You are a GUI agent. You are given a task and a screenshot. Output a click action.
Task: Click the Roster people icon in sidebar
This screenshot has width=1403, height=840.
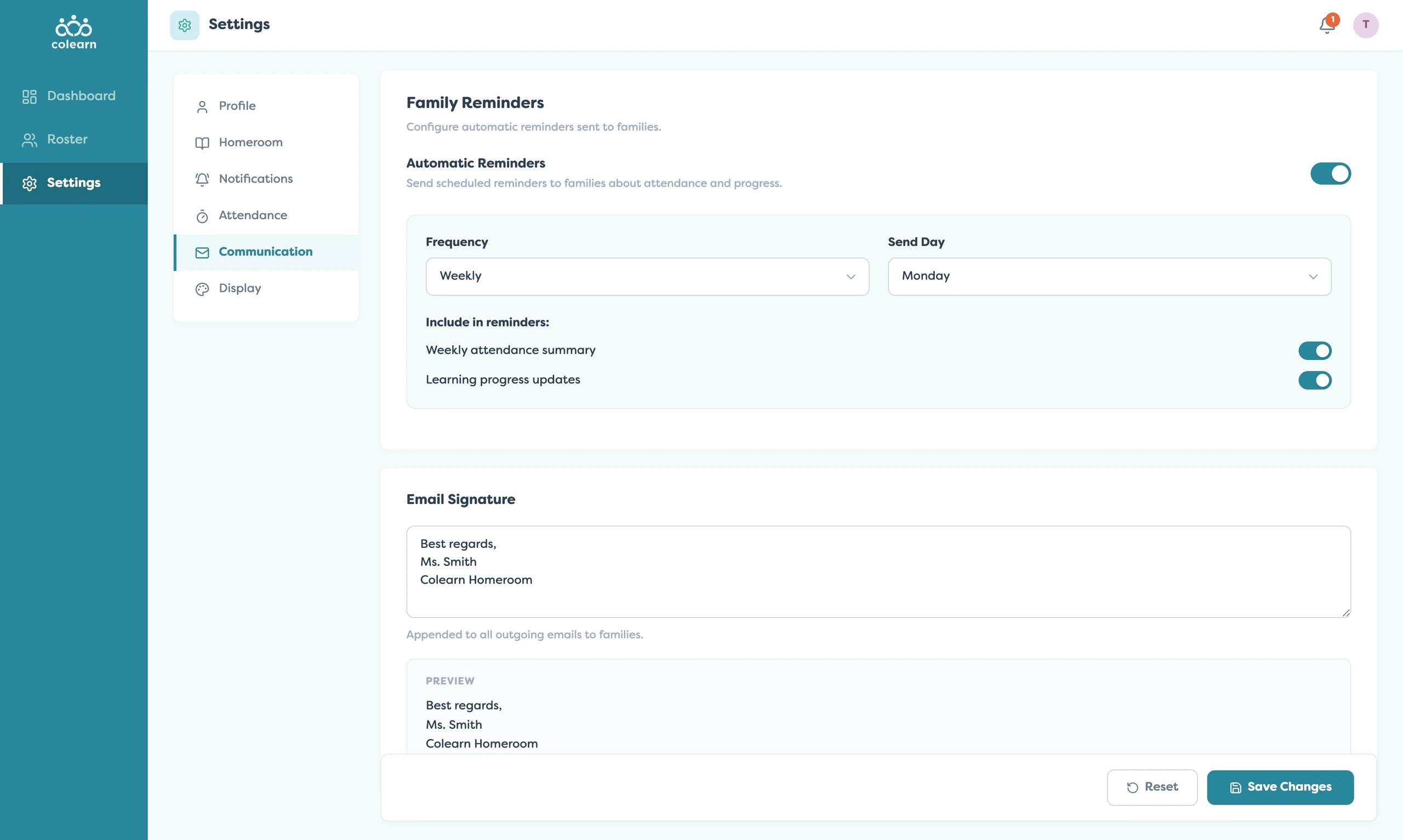click(30, 140)
